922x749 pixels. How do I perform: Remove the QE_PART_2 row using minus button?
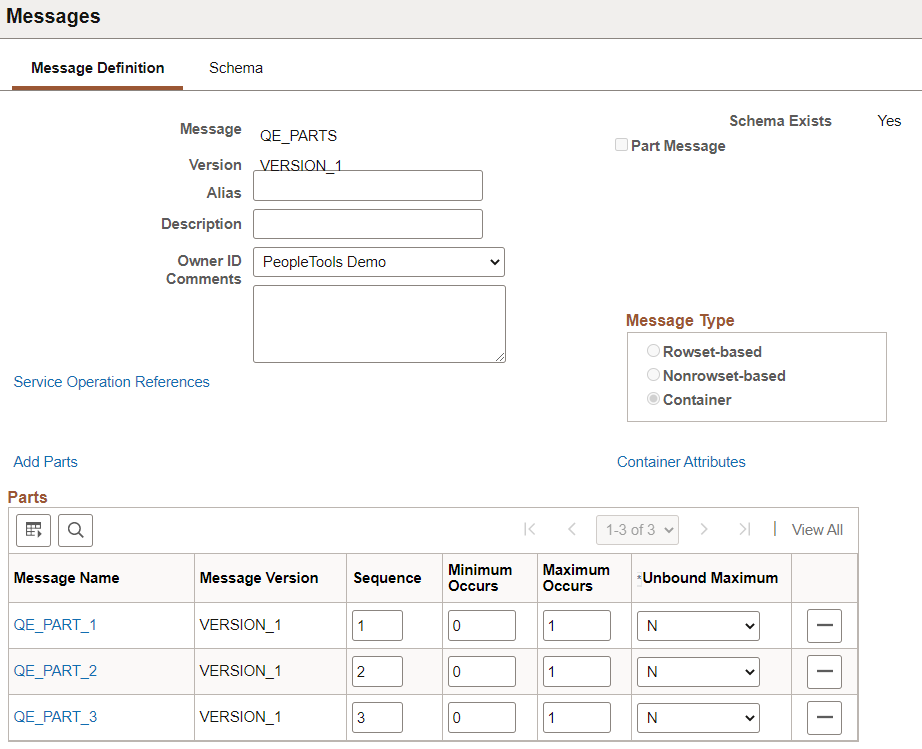(x=824, y=671)
